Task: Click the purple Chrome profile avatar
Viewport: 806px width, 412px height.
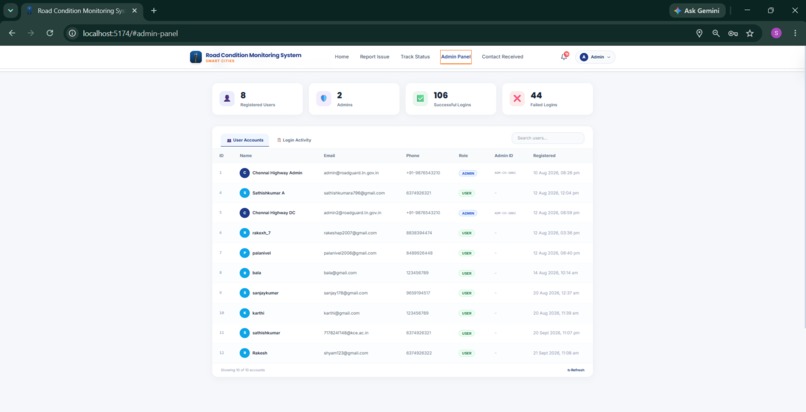Action: pos(776,33)
